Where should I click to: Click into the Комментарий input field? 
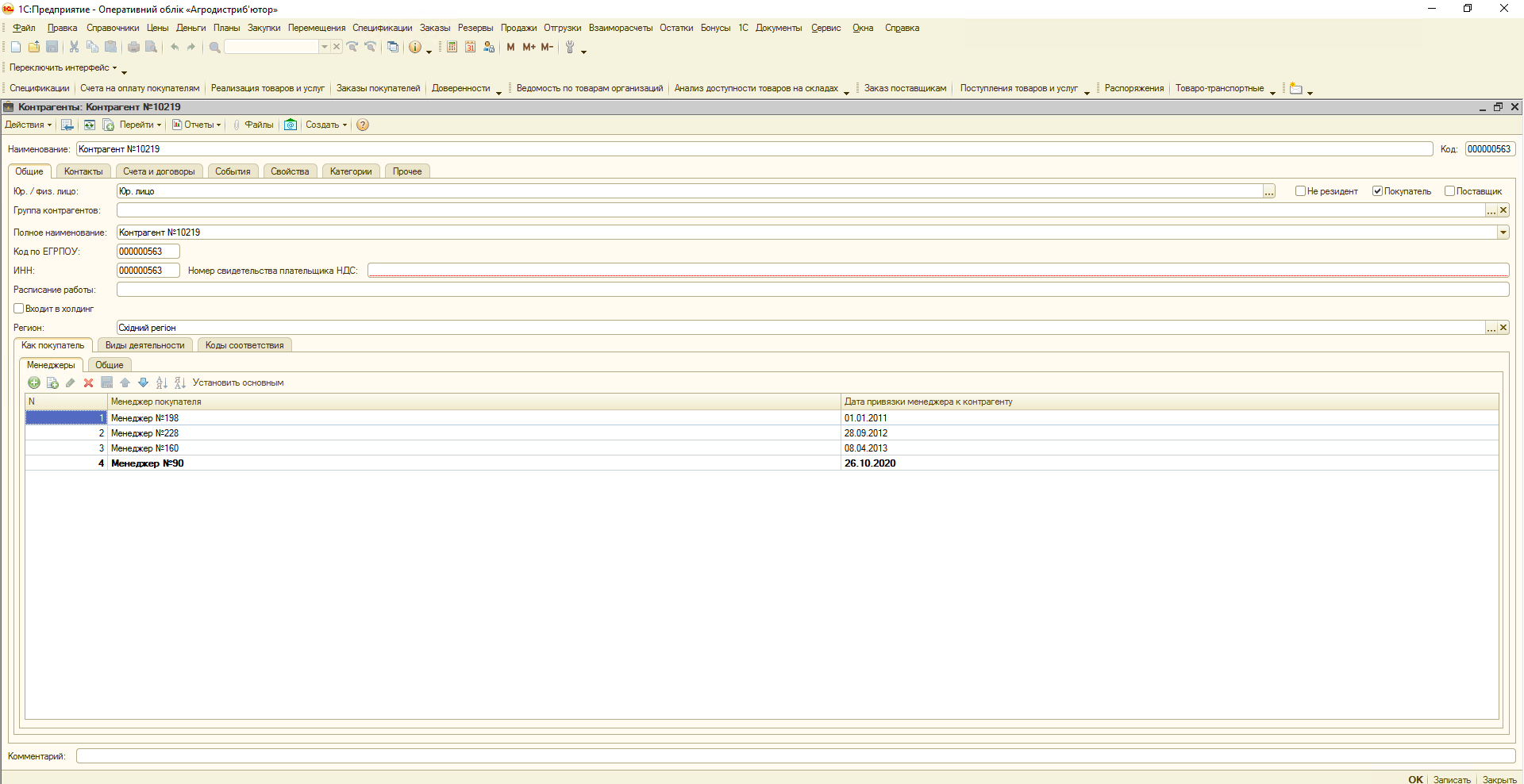[794, 756]
